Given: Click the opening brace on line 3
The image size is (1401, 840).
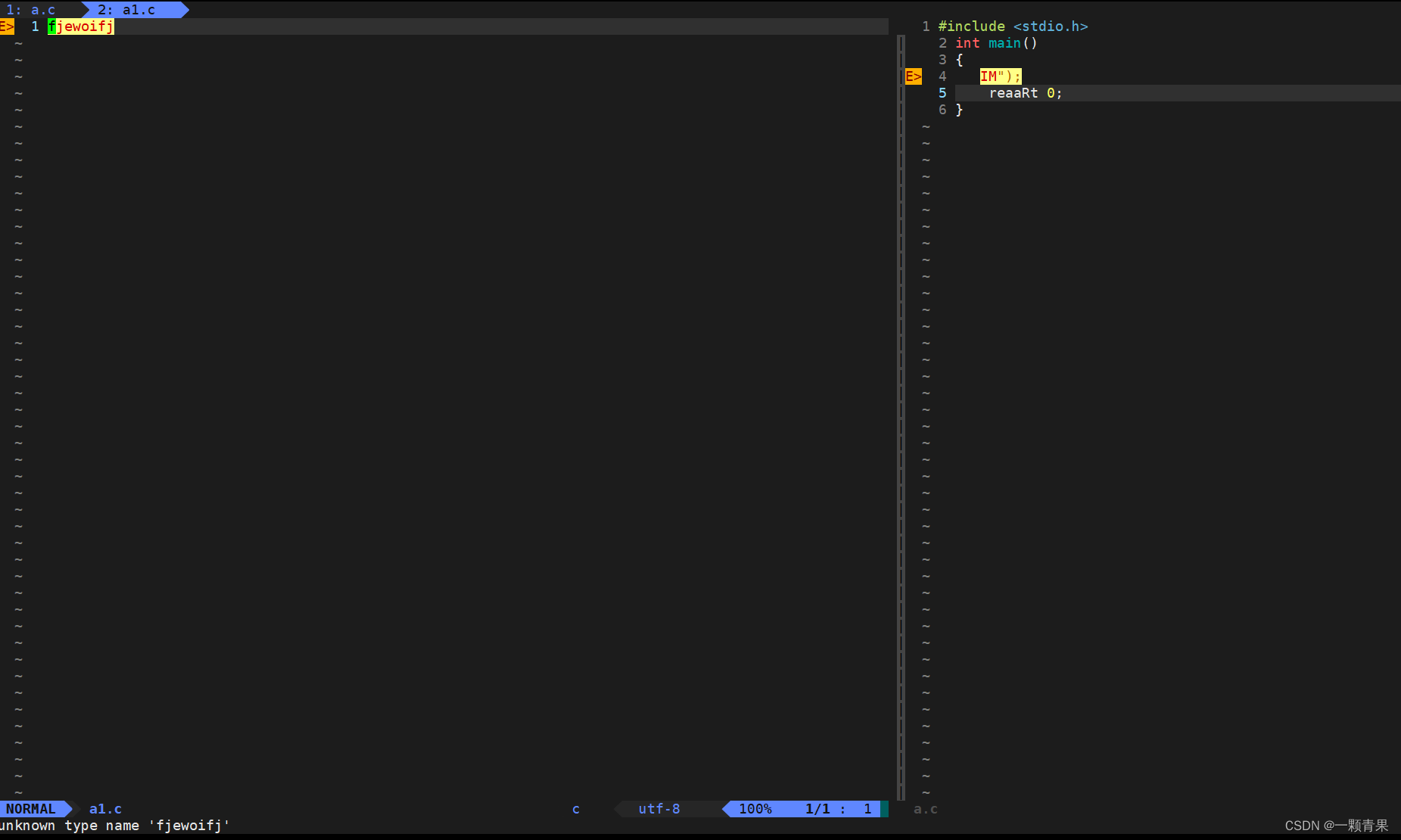Looking at the screenshot, I should [x=959, y=60].
